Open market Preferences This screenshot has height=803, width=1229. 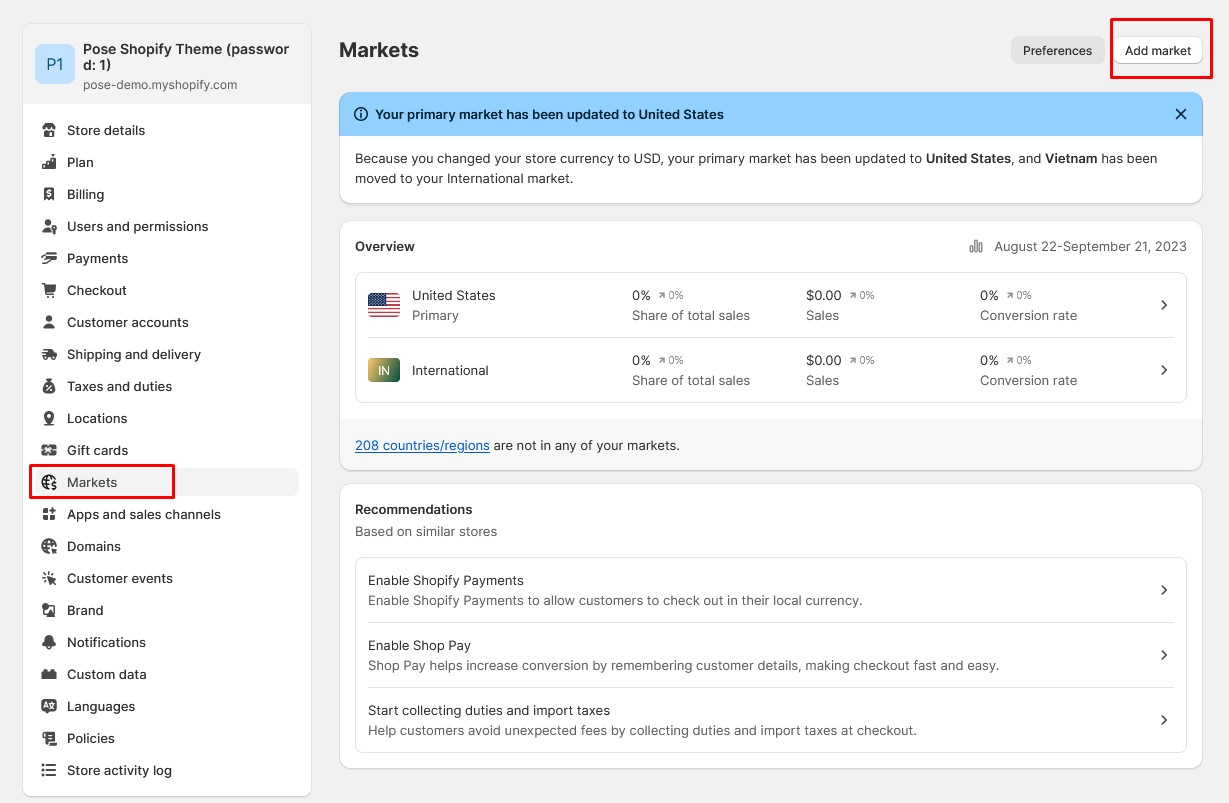1058,50
